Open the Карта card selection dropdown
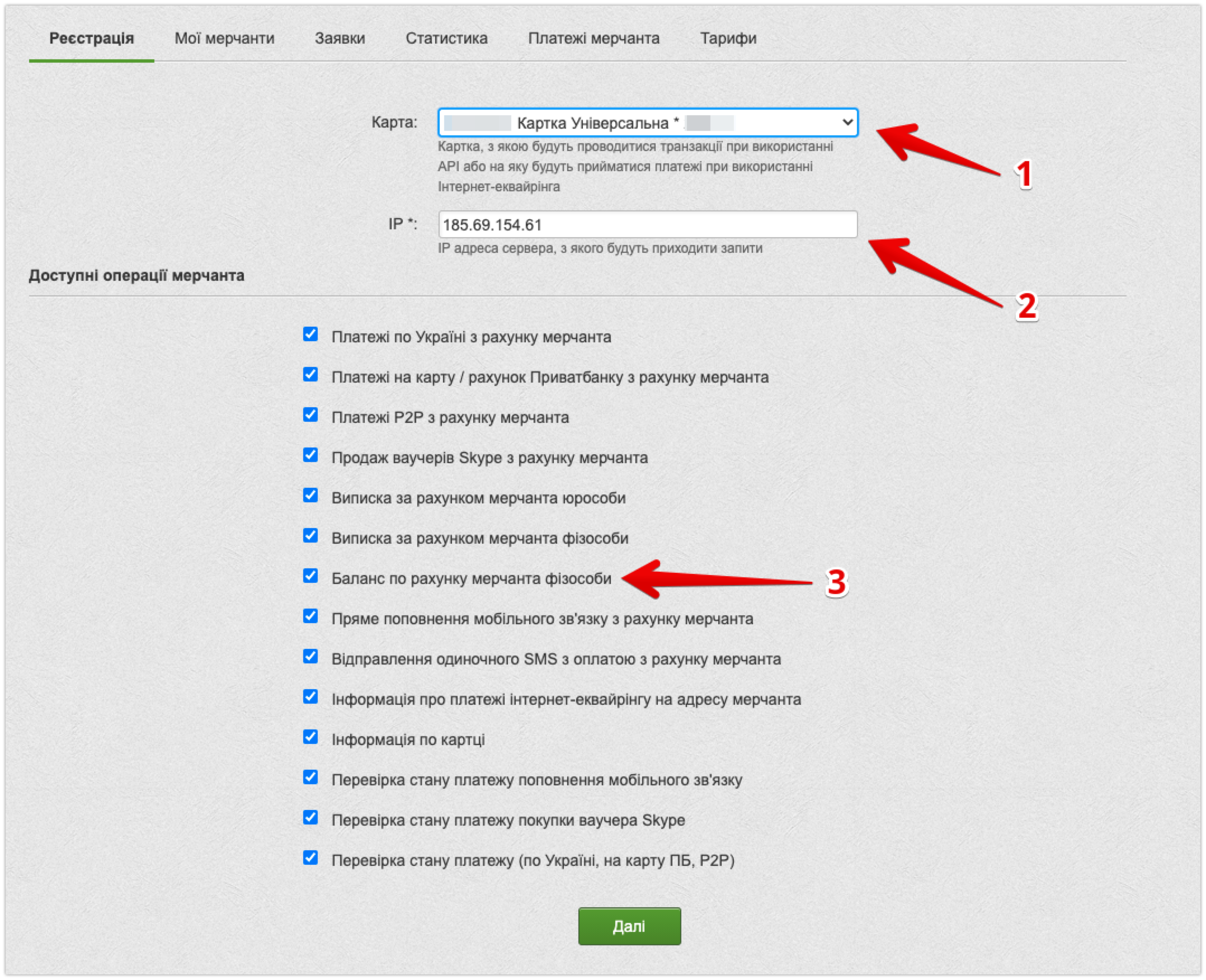The height and width of the screenshot is (980, 1206). pos(647,123)
